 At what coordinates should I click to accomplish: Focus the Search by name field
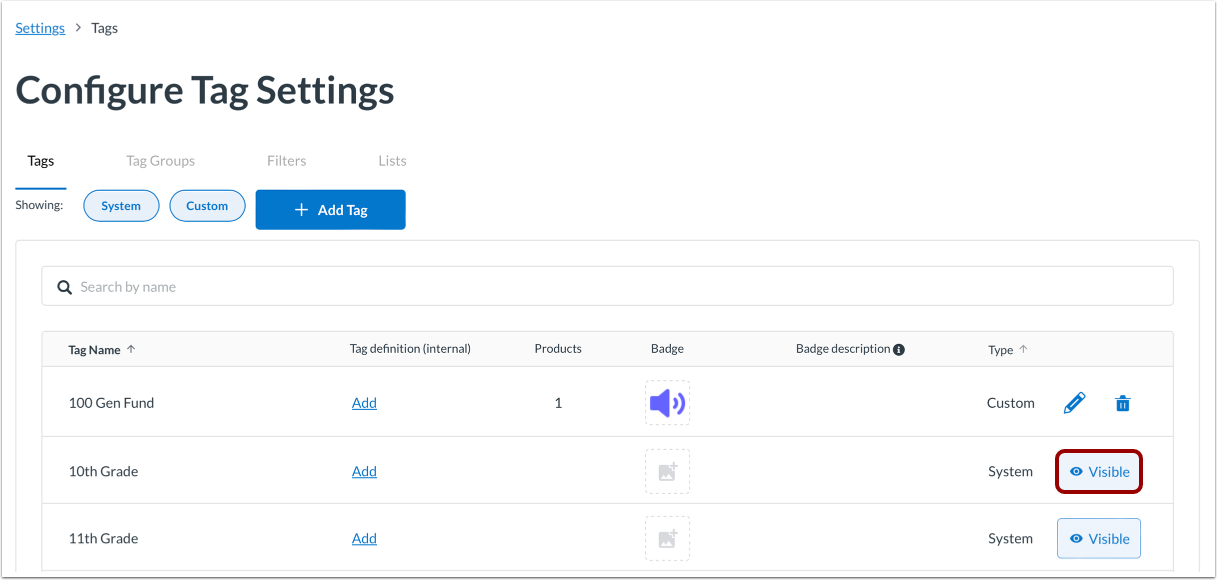pyautogui.click(x=607, y=287)
